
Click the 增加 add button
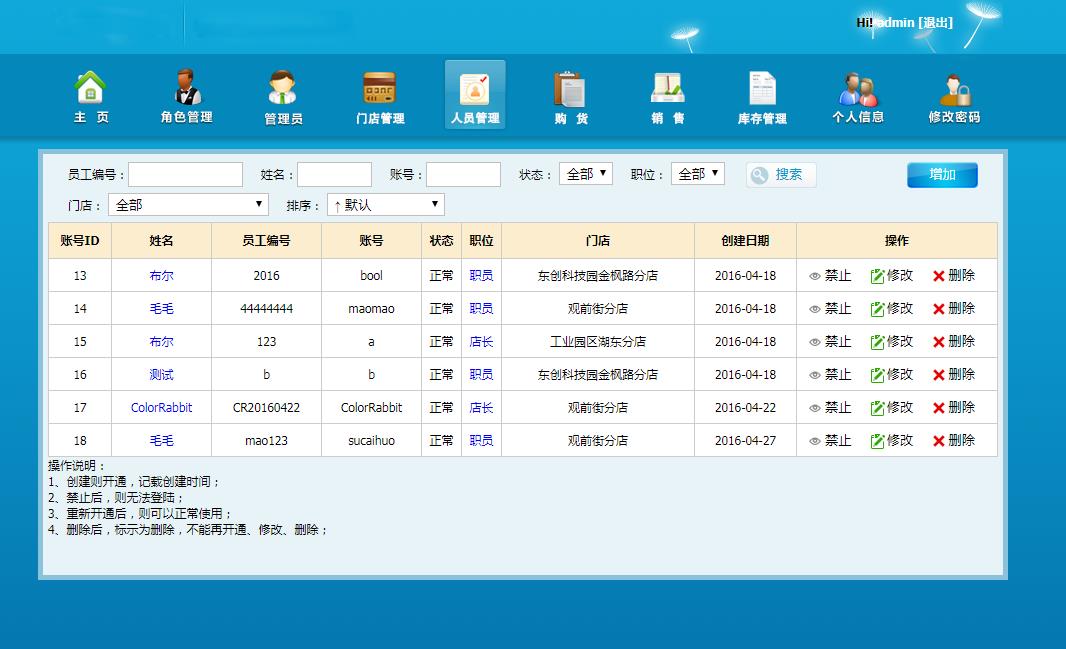(x=942, y=175)
